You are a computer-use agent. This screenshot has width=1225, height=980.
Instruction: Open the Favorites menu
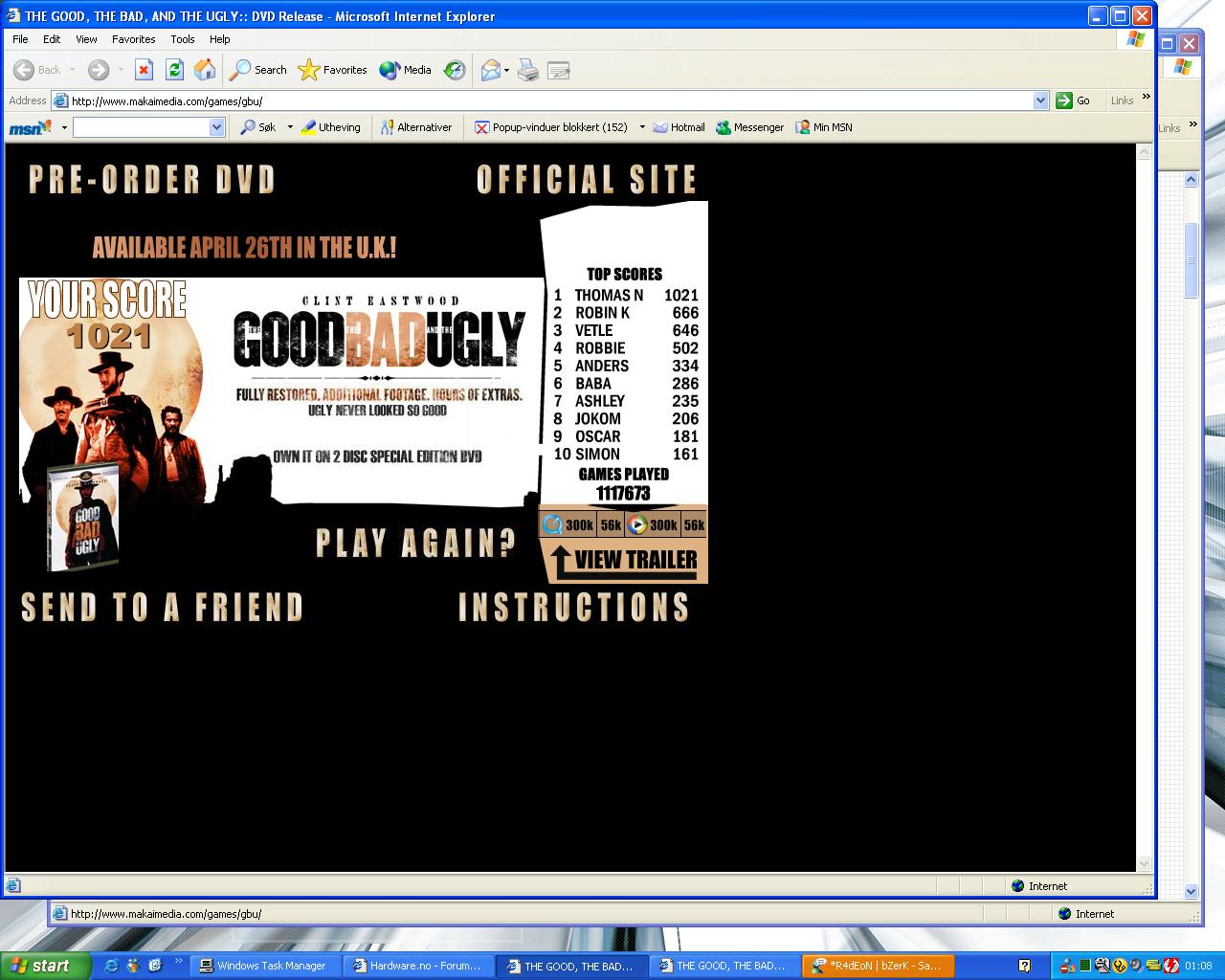click(x=133, y=39)
